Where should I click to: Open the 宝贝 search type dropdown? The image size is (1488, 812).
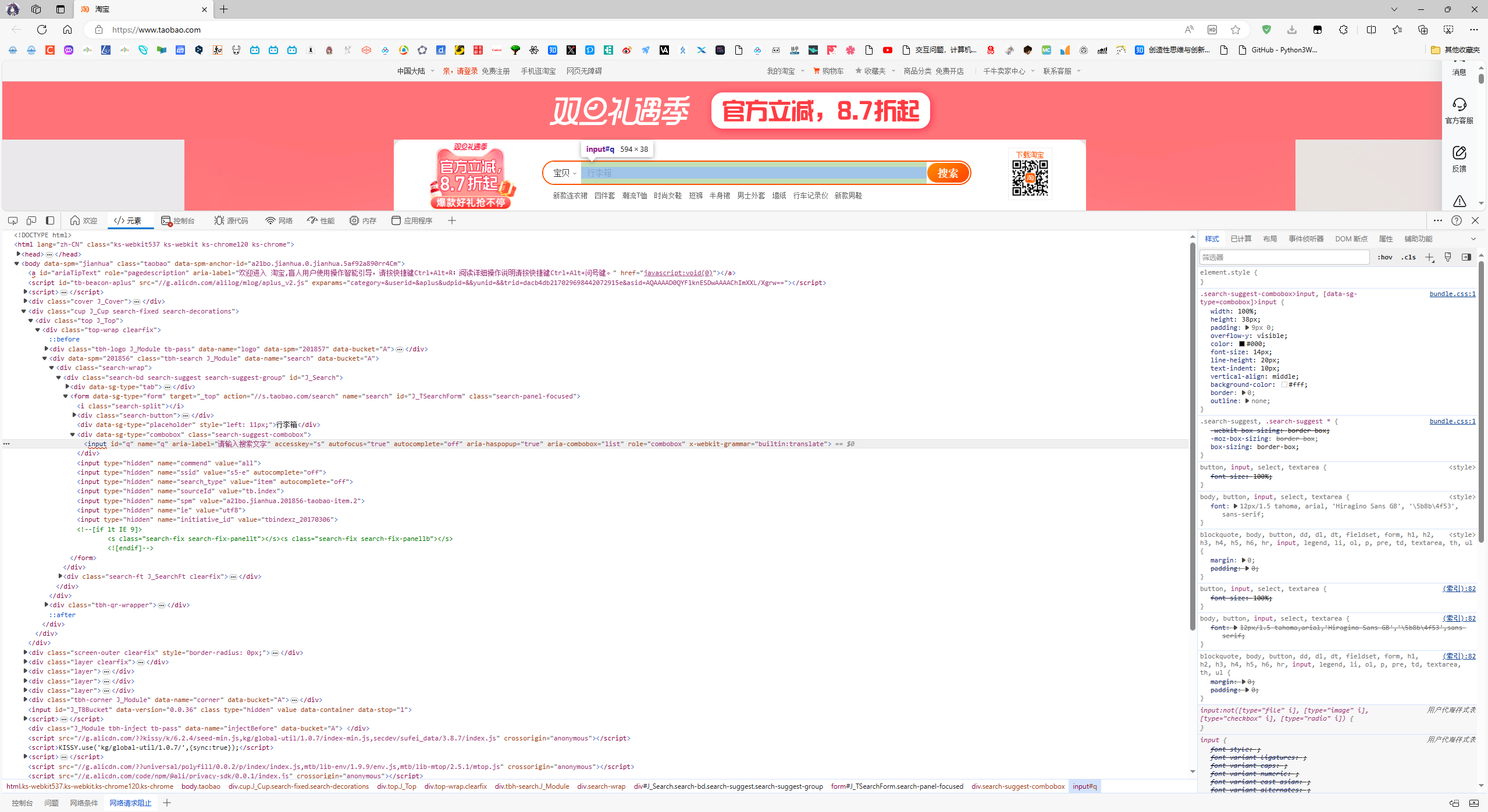pos(564,173)
